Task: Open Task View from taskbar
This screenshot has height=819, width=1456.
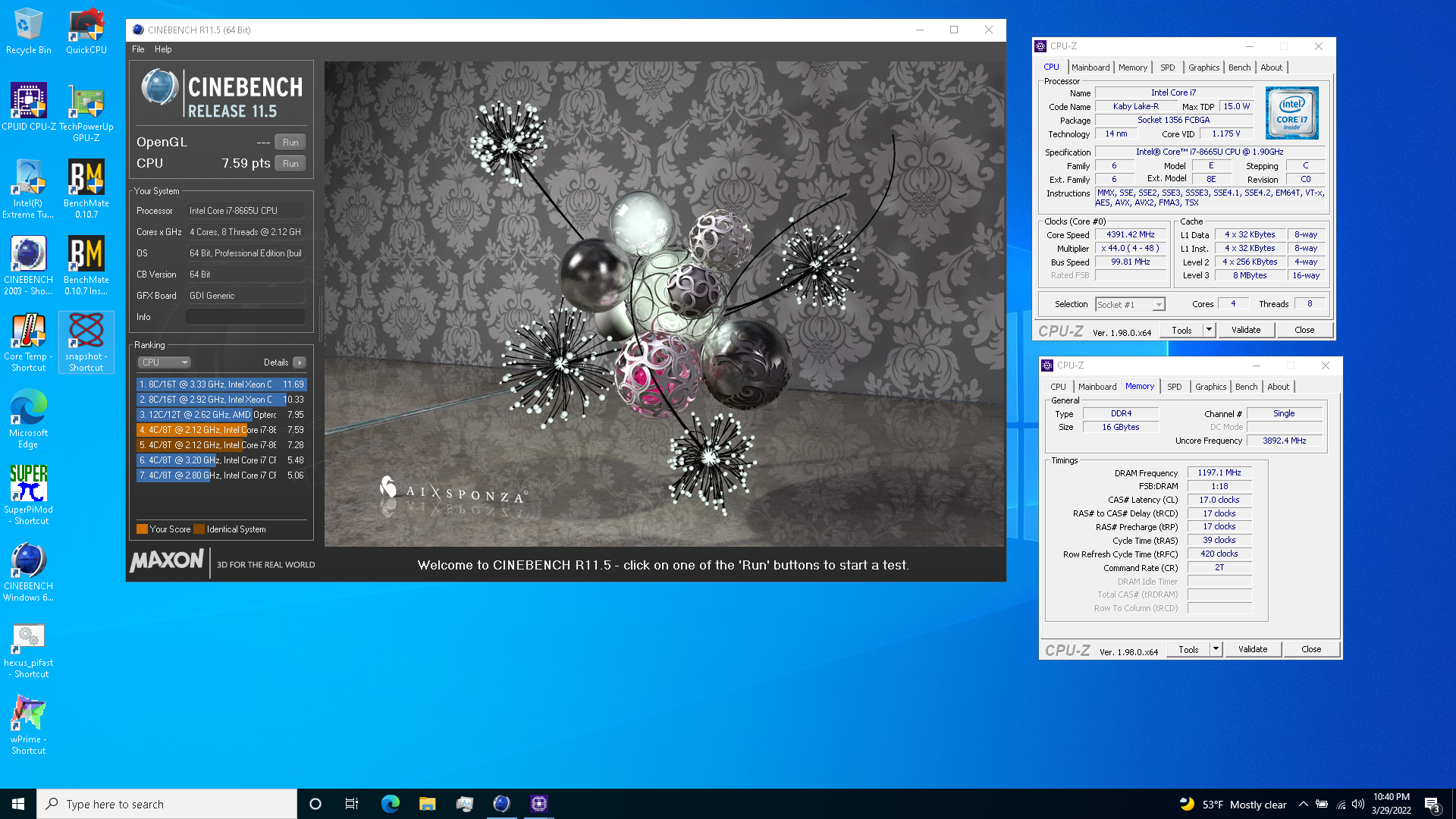Action: pyautogui.click(x=352, y=804)
